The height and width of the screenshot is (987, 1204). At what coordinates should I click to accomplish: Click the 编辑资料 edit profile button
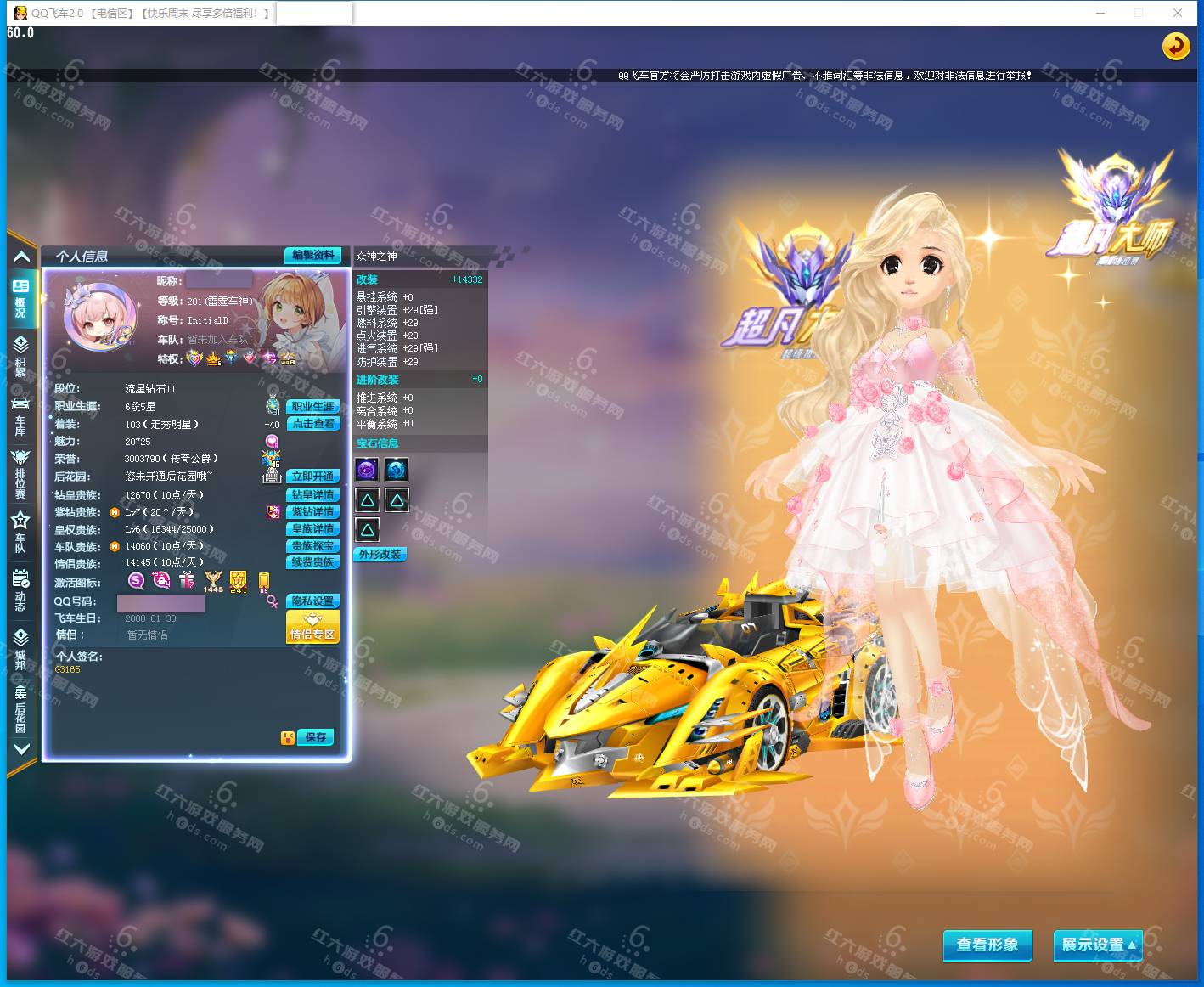pyautogui.click(x=312, y=255)
